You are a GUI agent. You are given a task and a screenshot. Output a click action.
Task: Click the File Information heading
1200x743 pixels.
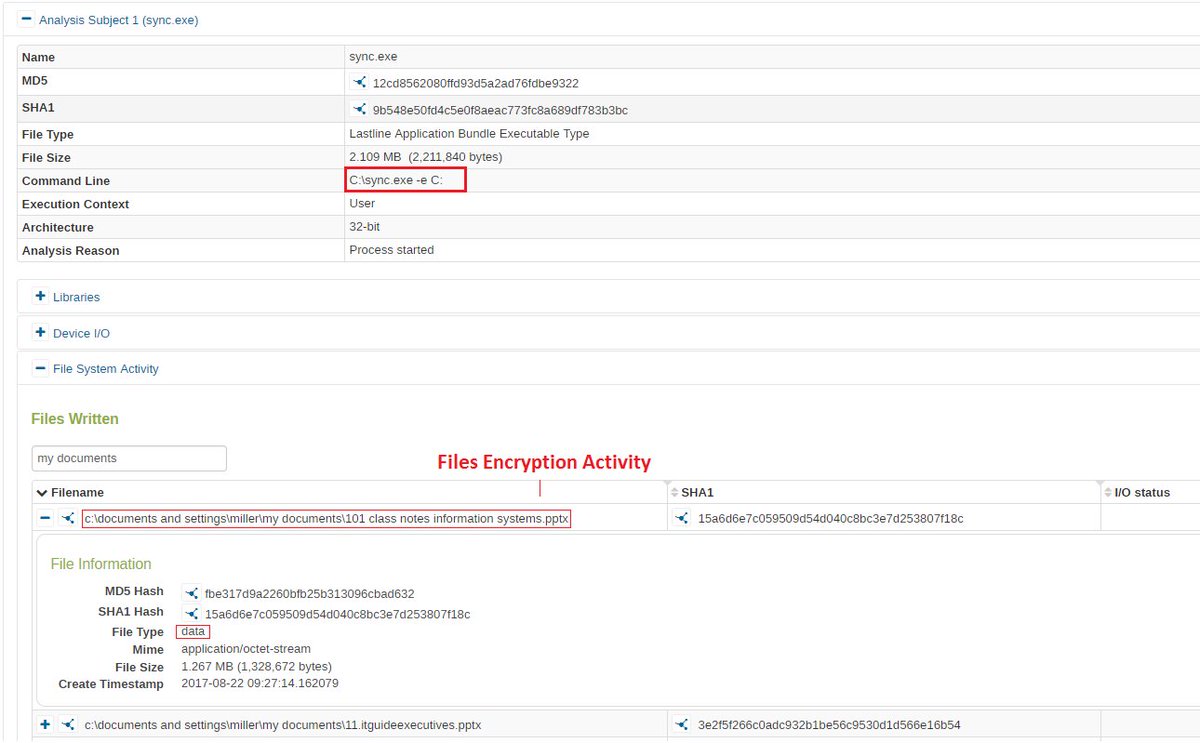[101, 564]
